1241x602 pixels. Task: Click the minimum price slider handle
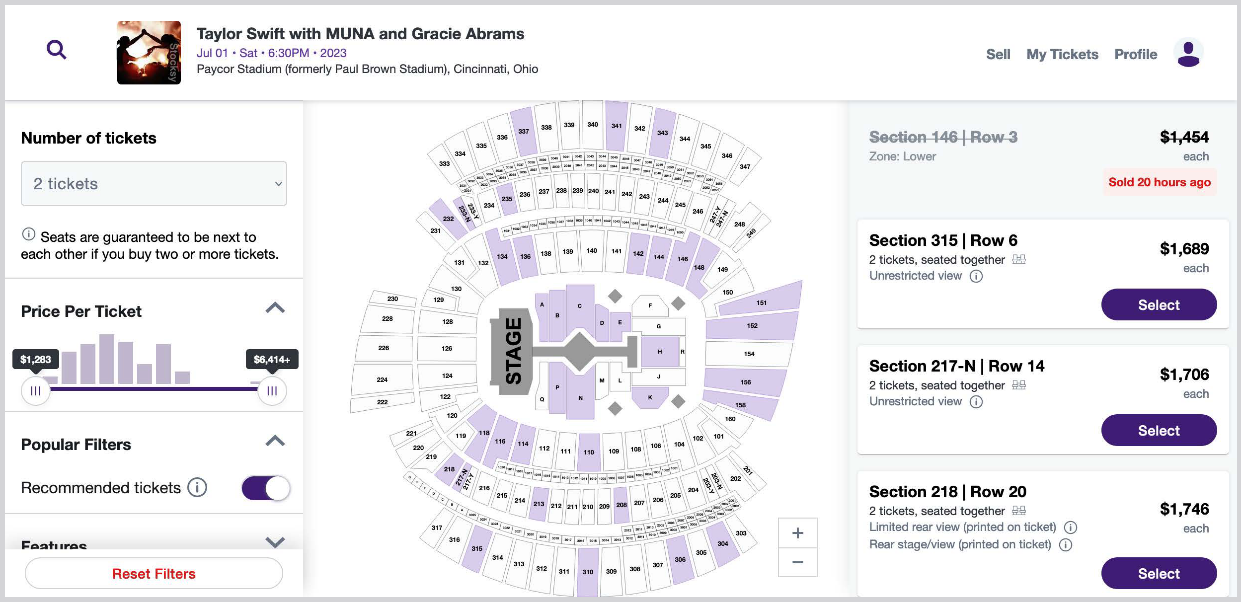point(35,391)
